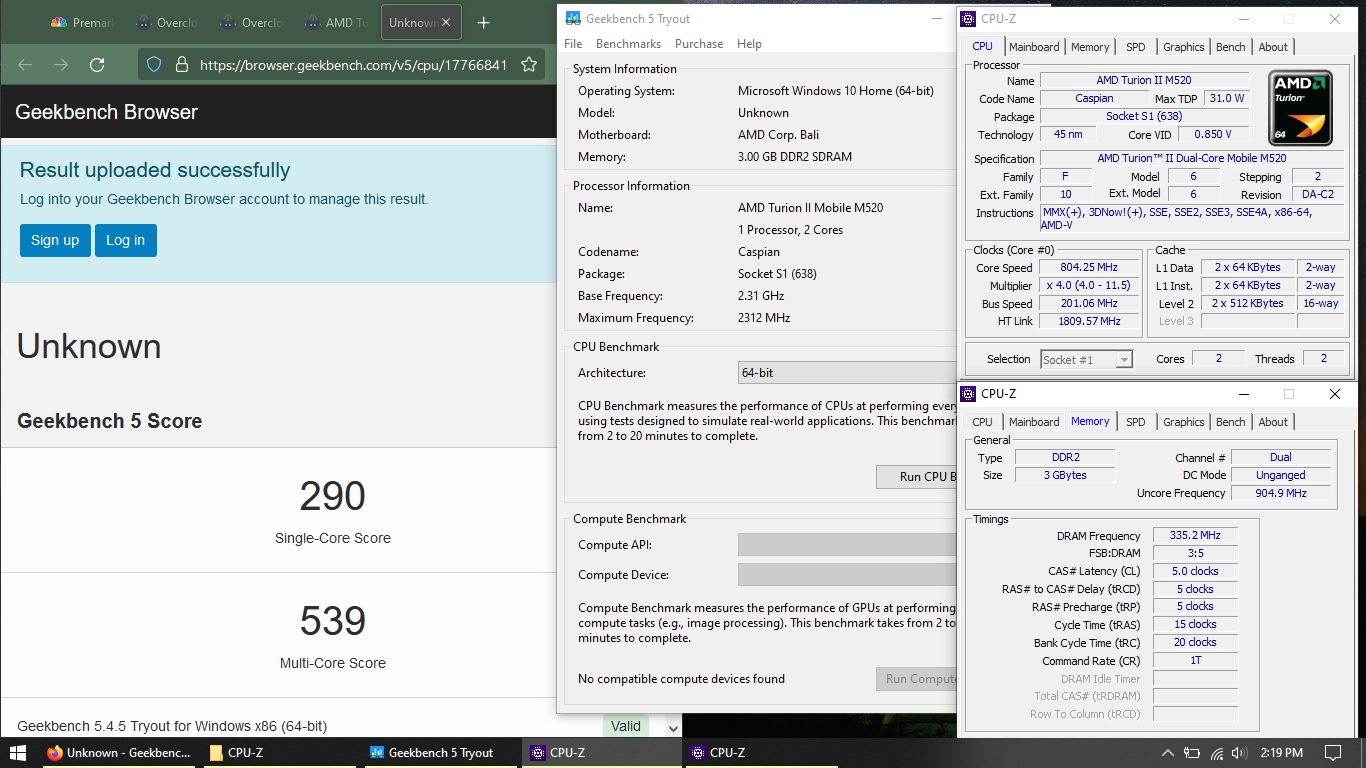Click the HT Link 1809.57 MHz value
Viewport: 1366px width, 768px height.
(x=1088, y=322)
